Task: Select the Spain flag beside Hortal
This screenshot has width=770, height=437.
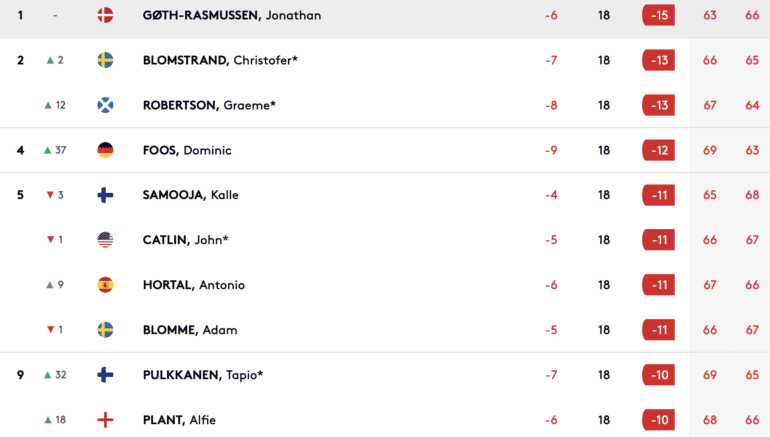Action: pos(105,285)
